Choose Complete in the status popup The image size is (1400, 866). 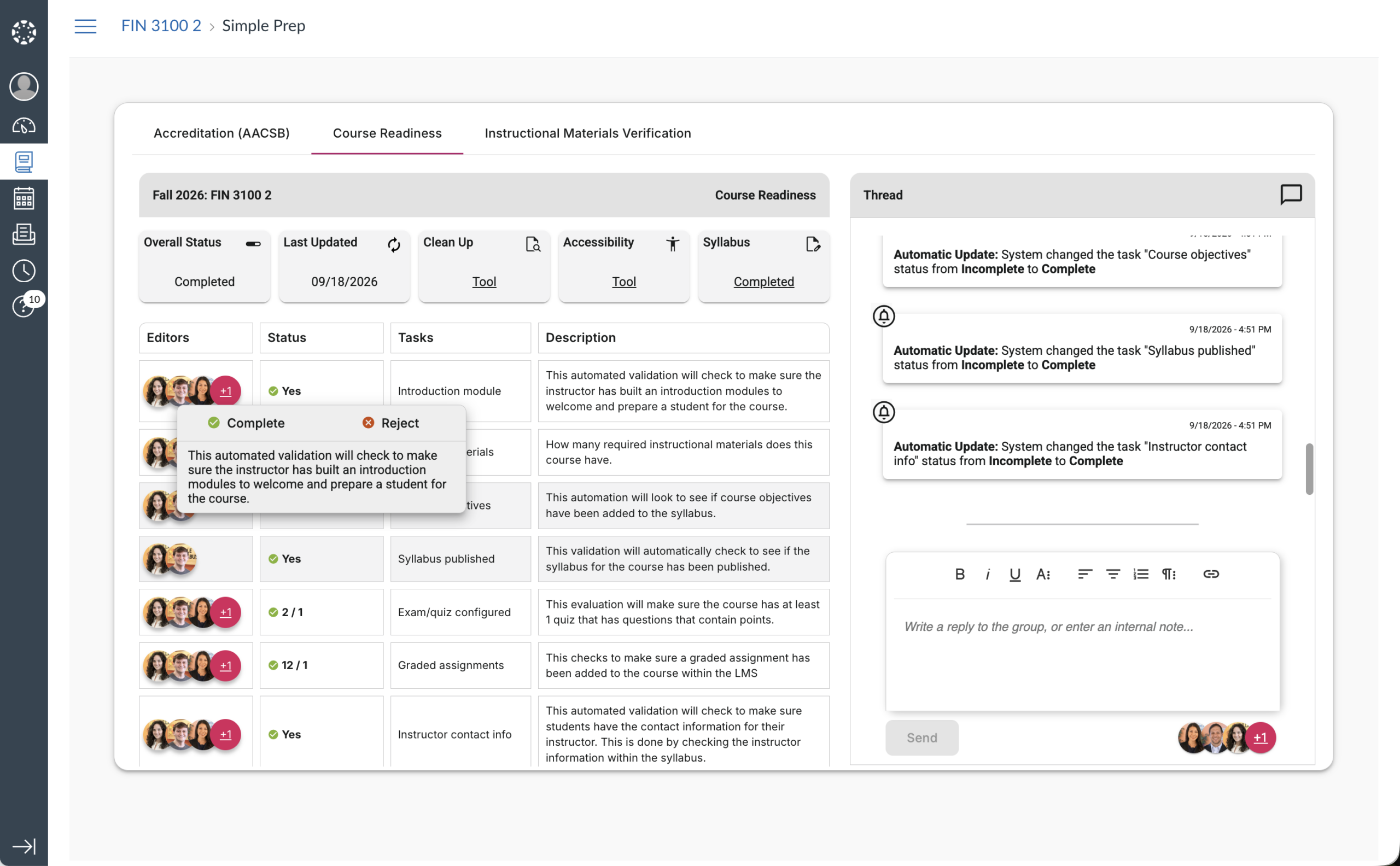click(x=246, y=423)
